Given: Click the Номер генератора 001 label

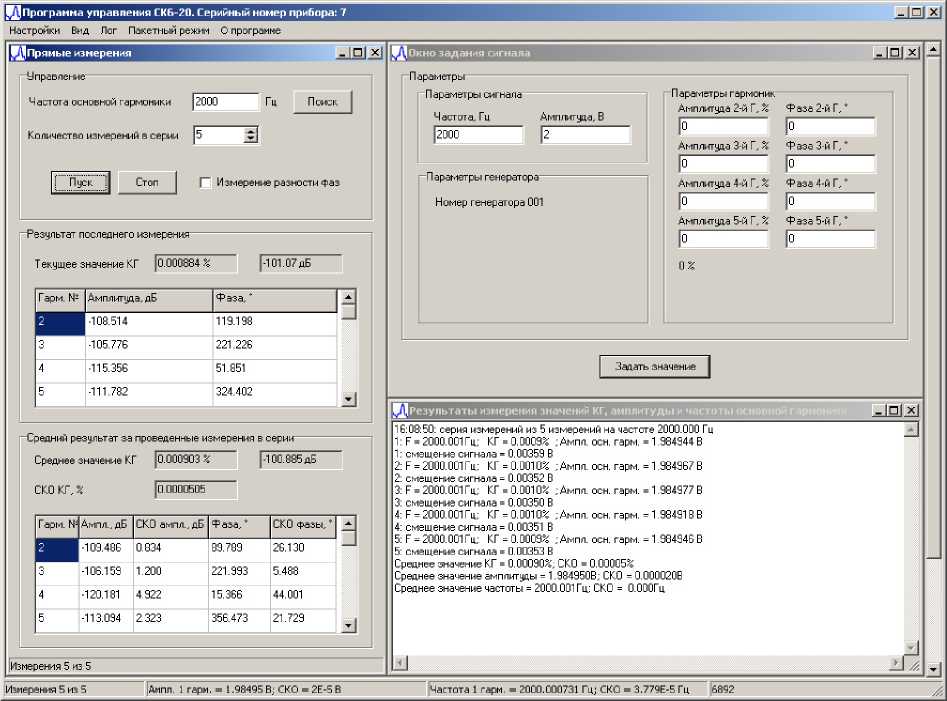Looking at the screenshot, I should [x=489, y=202].
